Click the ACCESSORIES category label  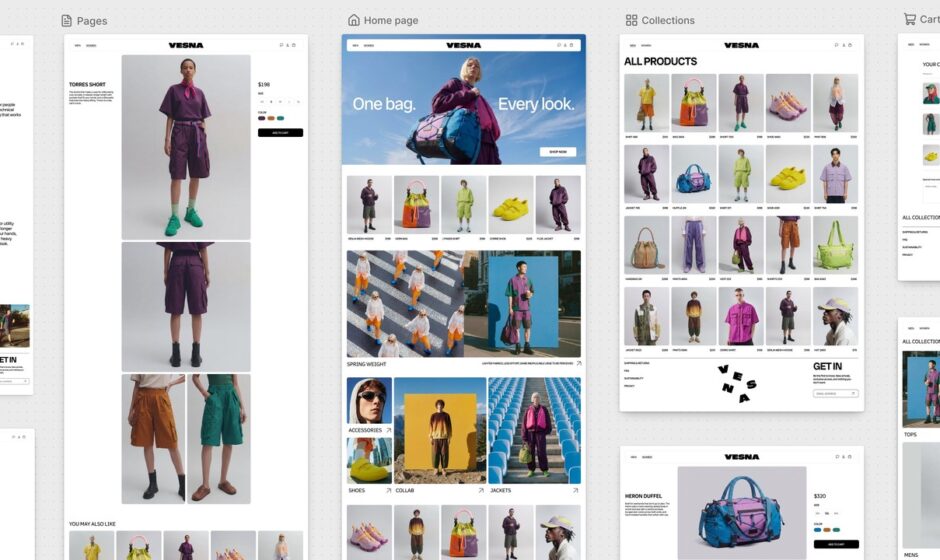(x=365, y=430)
